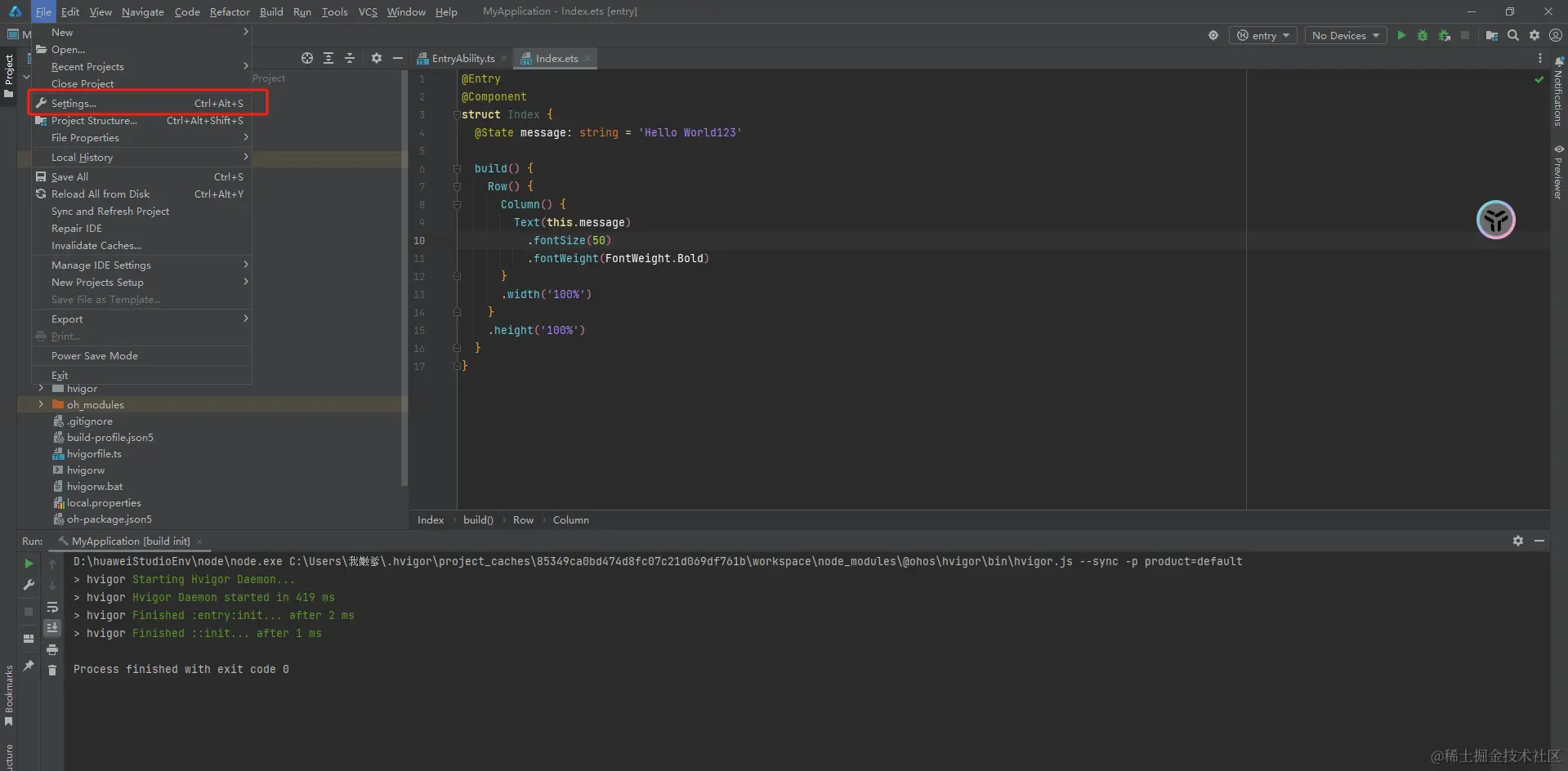1568x771 pixels.
Task: Toggle soft-wrap in Run console
Action: 52,607
